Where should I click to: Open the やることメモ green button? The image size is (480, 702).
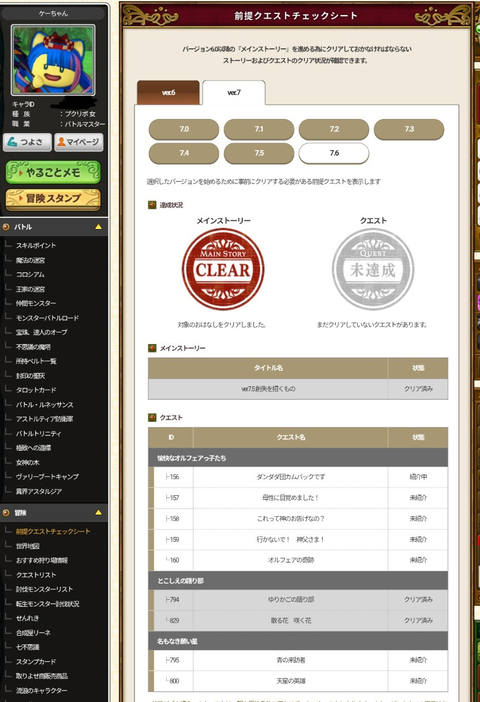click(x=53, y=172)
